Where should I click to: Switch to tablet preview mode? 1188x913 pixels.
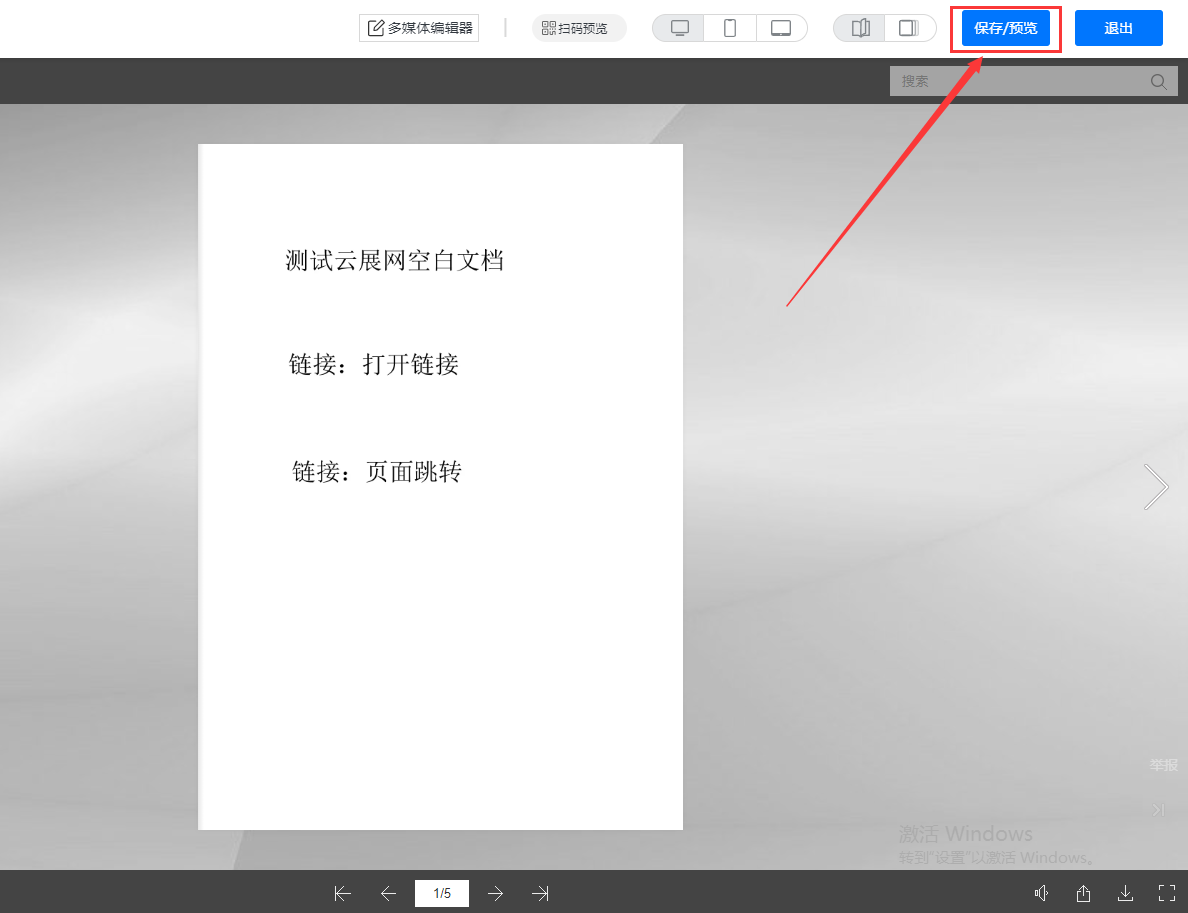(x=781, y=28)
